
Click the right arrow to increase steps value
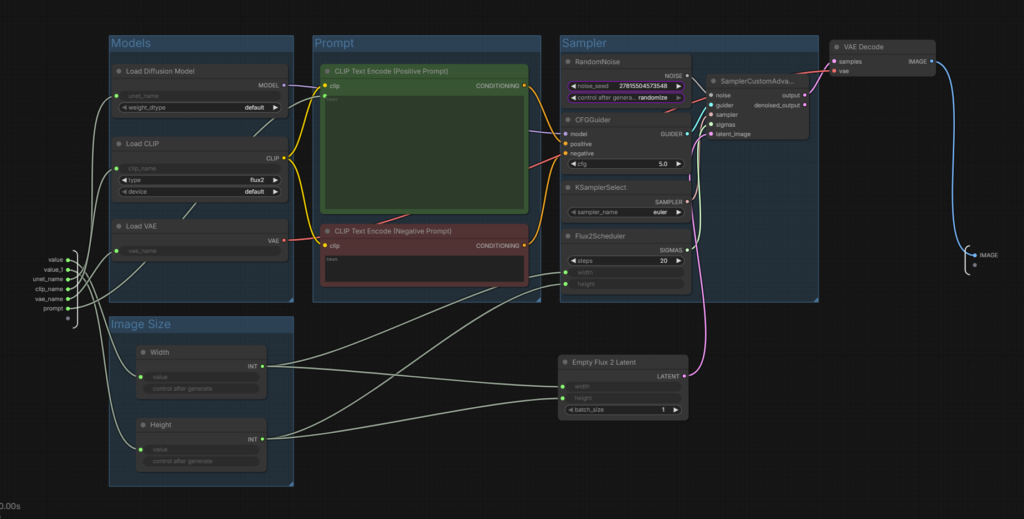pos(679,260)
